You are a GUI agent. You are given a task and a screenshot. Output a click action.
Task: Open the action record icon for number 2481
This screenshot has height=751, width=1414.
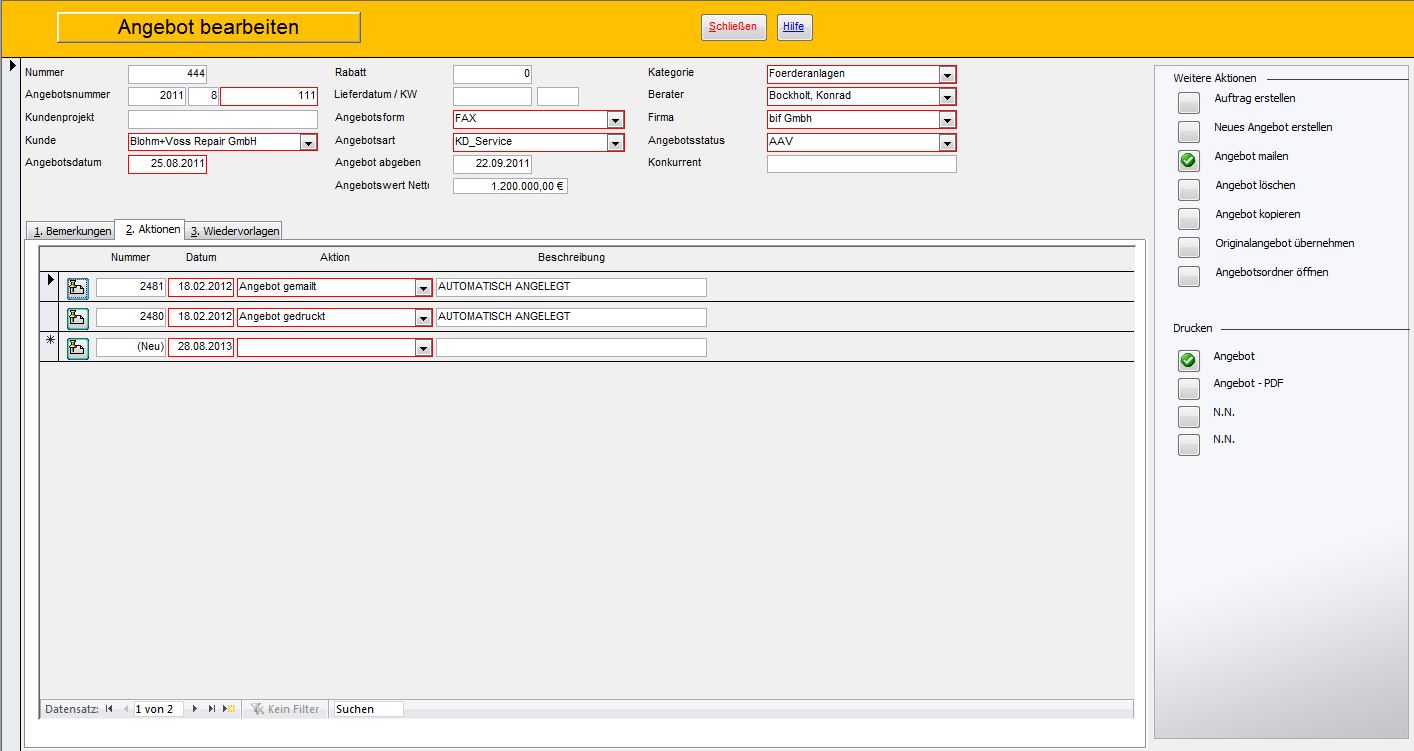(77, 288)
